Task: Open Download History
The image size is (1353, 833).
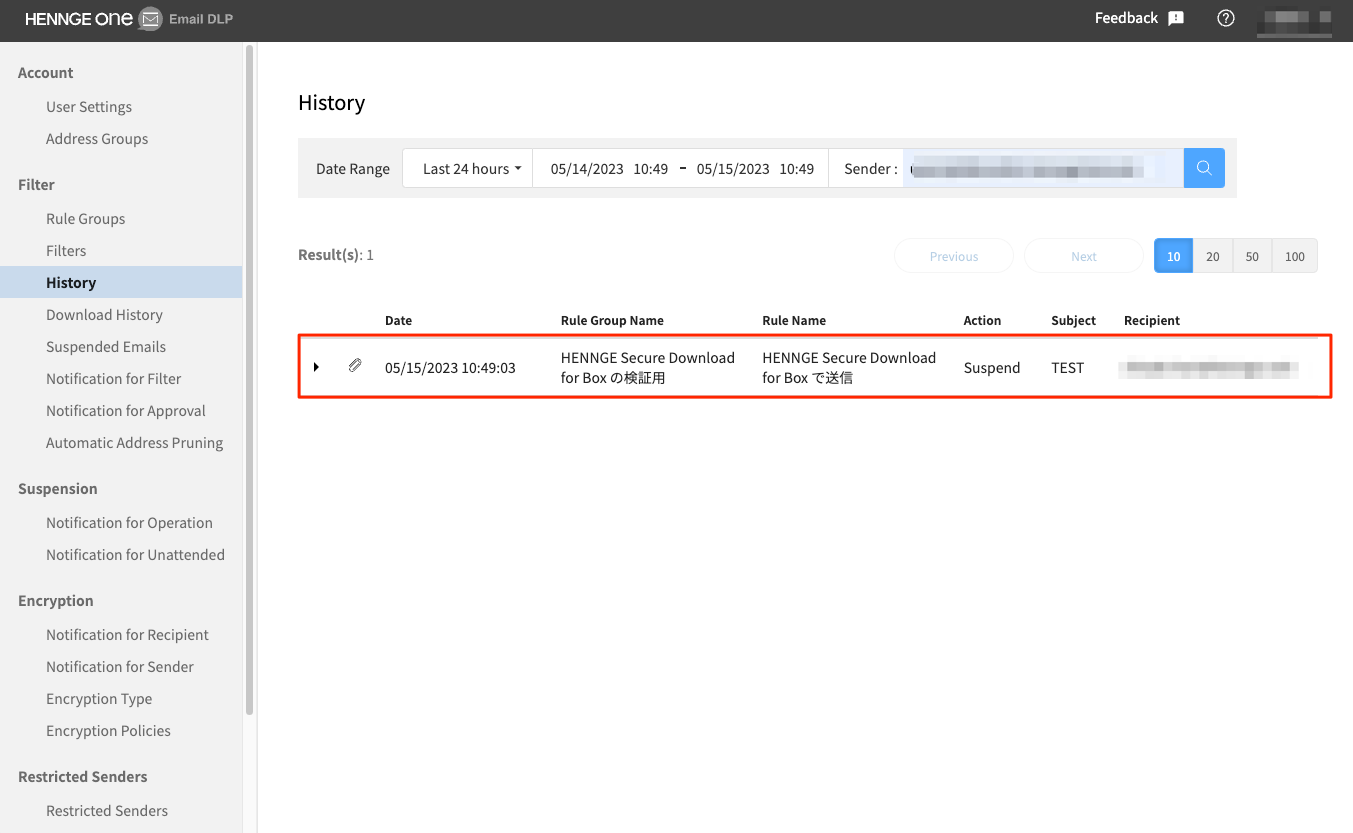Action: pos(104,315)
